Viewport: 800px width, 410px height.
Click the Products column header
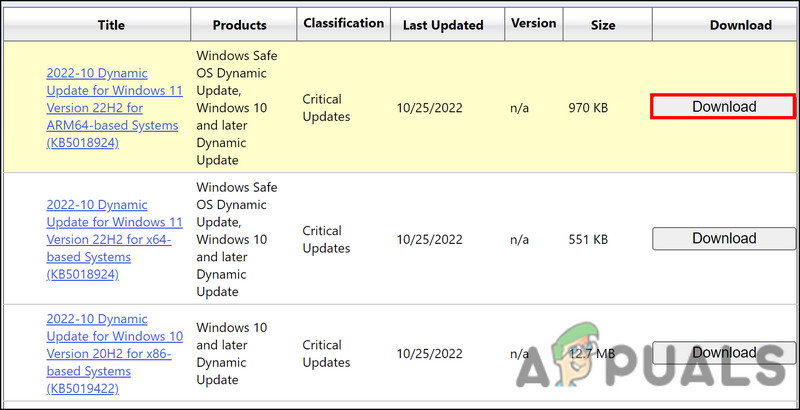click(x=239, y=25)
